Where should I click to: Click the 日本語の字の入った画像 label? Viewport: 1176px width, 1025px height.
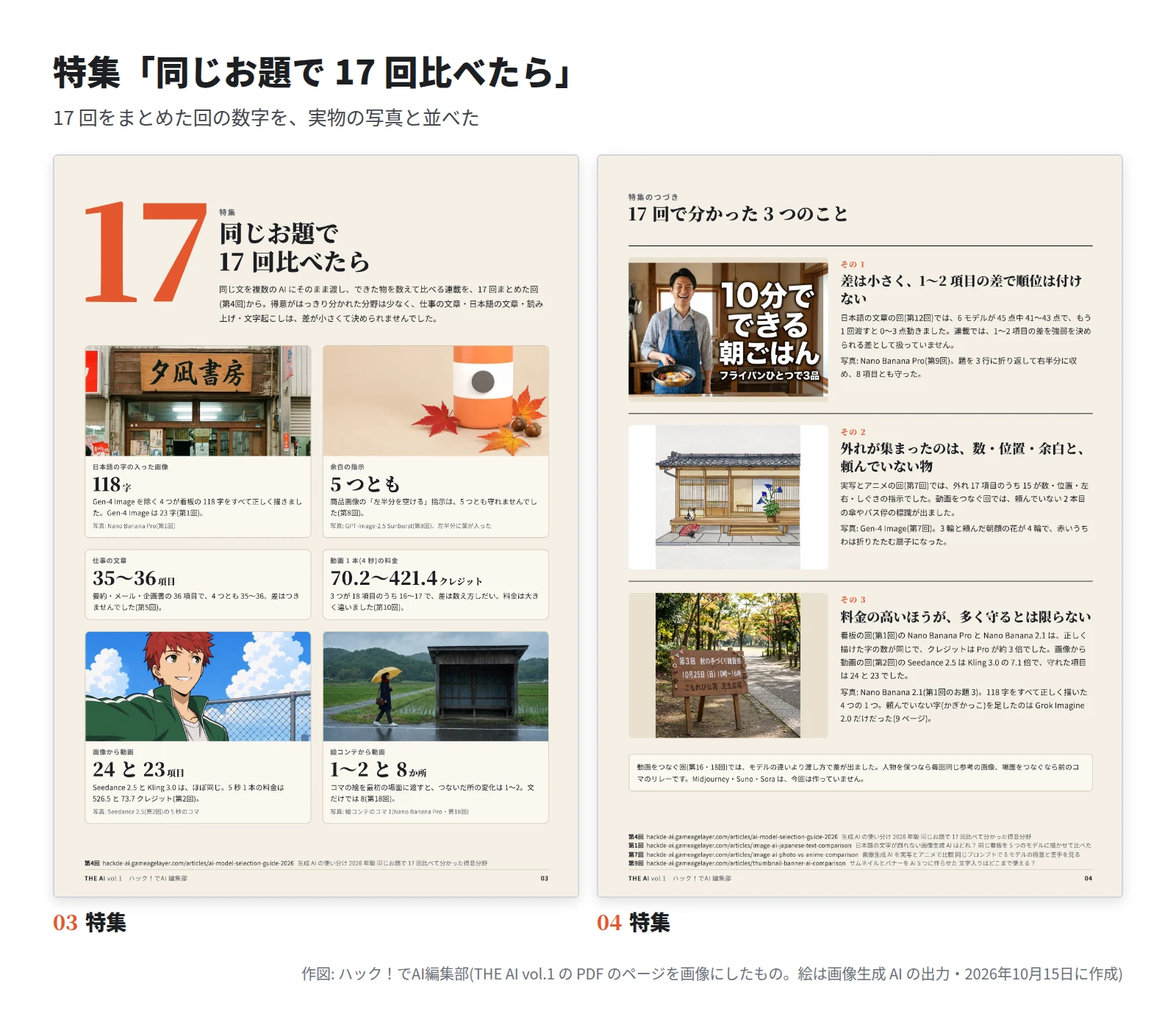tap(130, 467)
